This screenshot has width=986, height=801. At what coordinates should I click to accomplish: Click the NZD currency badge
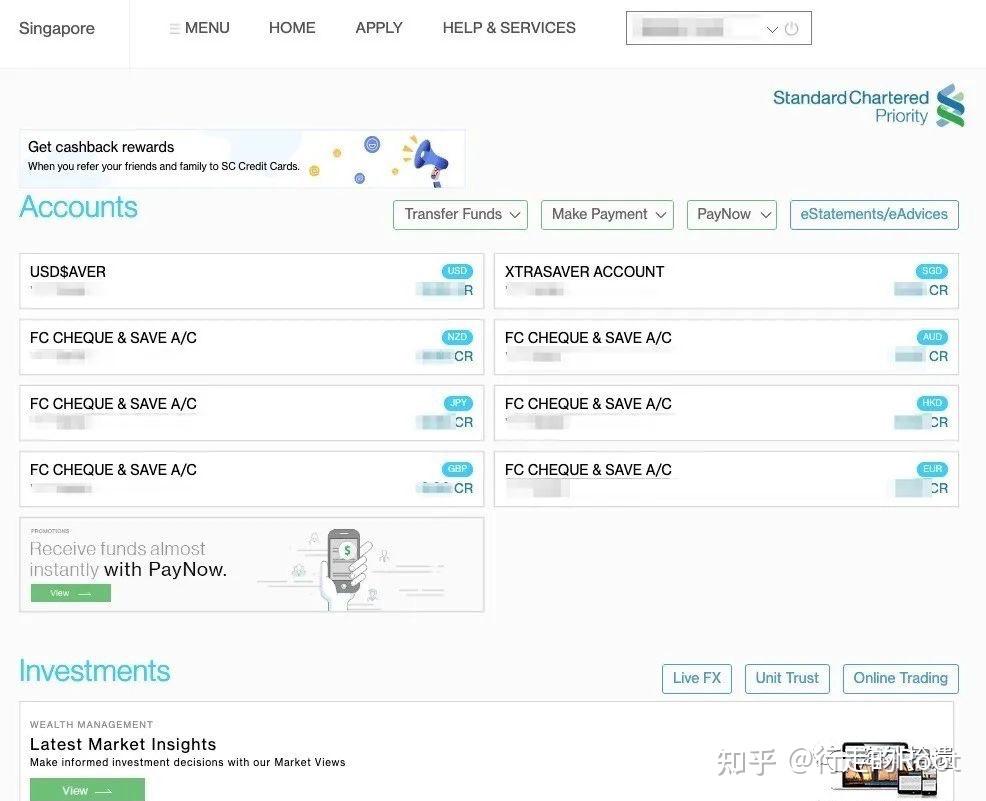coord(457,337)
